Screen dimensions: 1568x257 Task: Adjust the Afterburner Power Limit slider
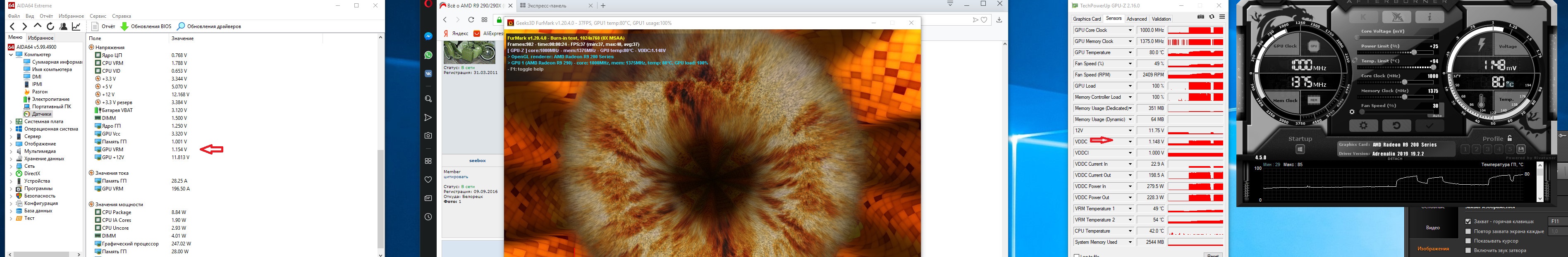1395,52
